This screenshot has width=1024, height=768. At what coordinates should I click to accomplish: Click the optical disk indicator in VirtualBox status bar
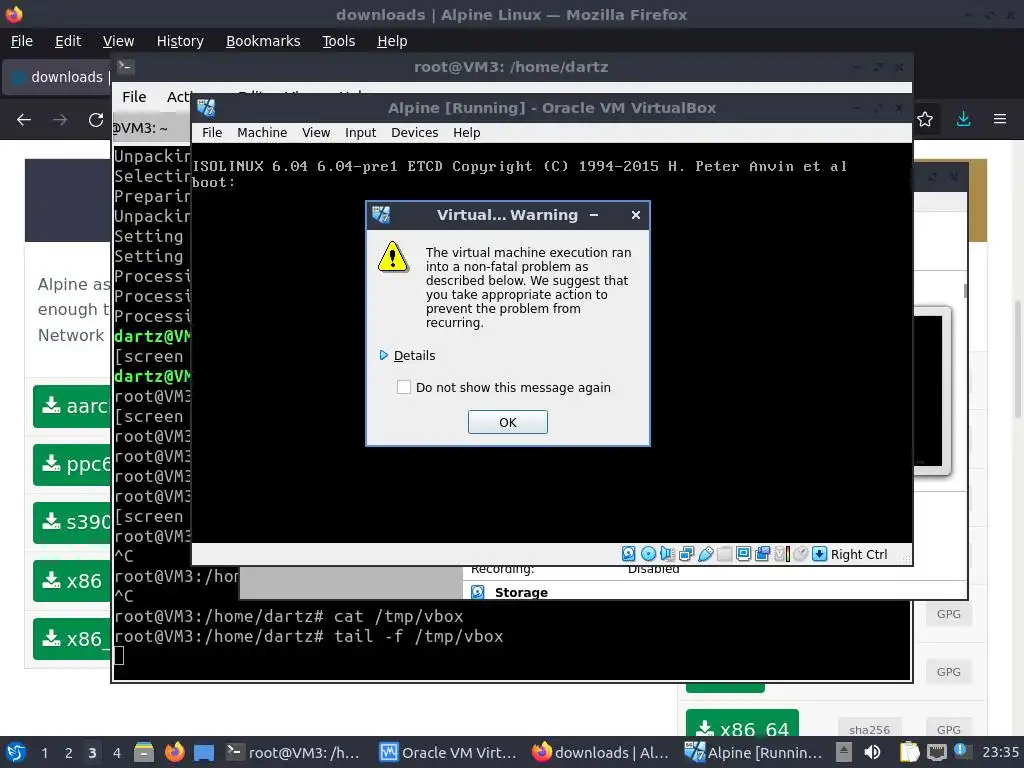648,554
